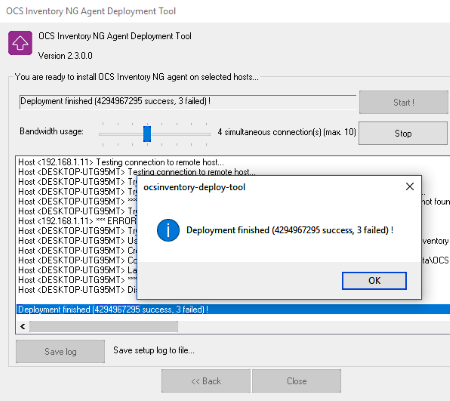Select the highlighted 'Deployment finished' log line
This screenshot has height=401, width=450.
(x=233, y=309)
